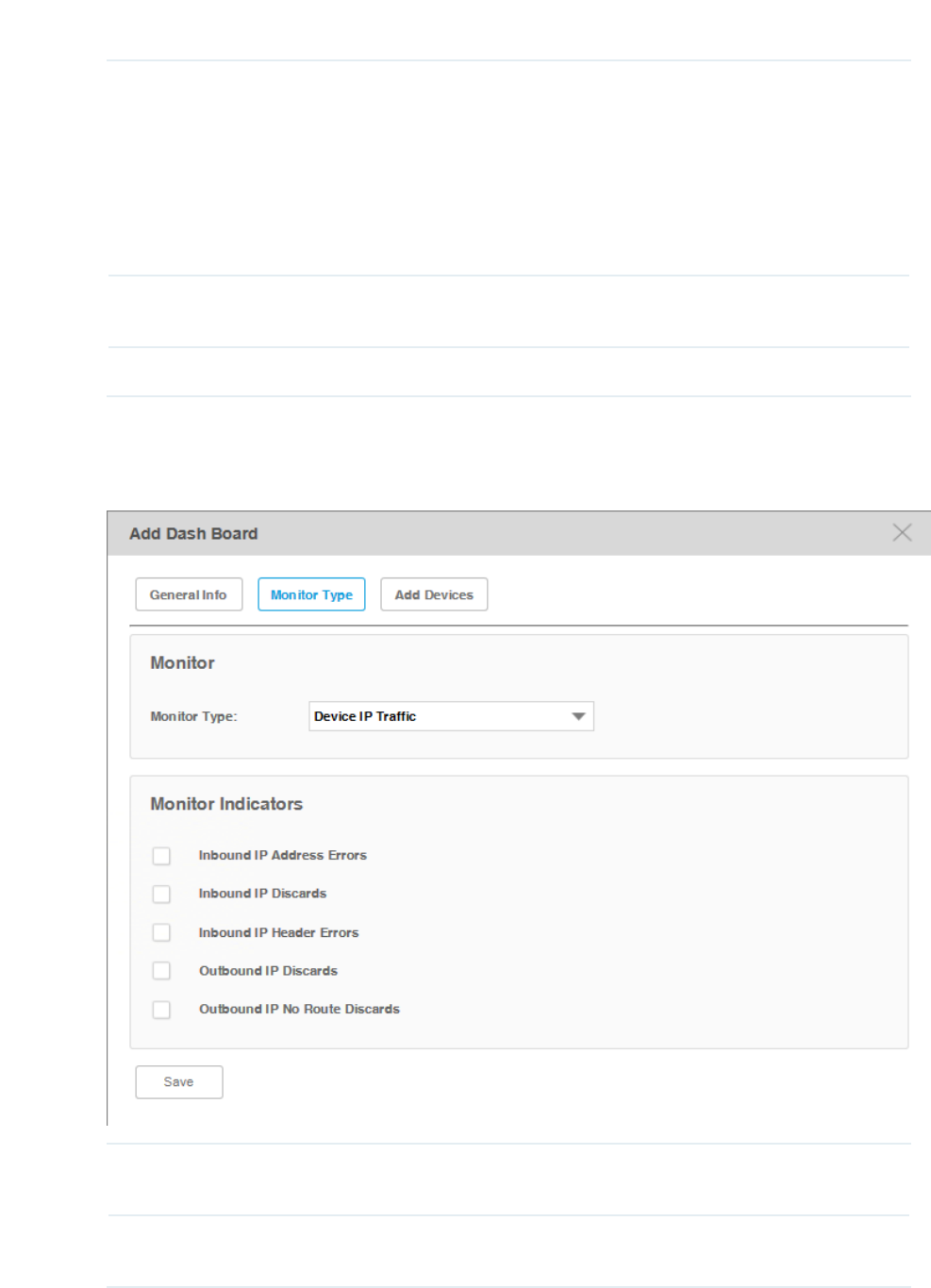Click the Outbound IP No Route Discards label
This screenshot has height=1288, width=931.
pyautogui.click(x=299, y=1009)
